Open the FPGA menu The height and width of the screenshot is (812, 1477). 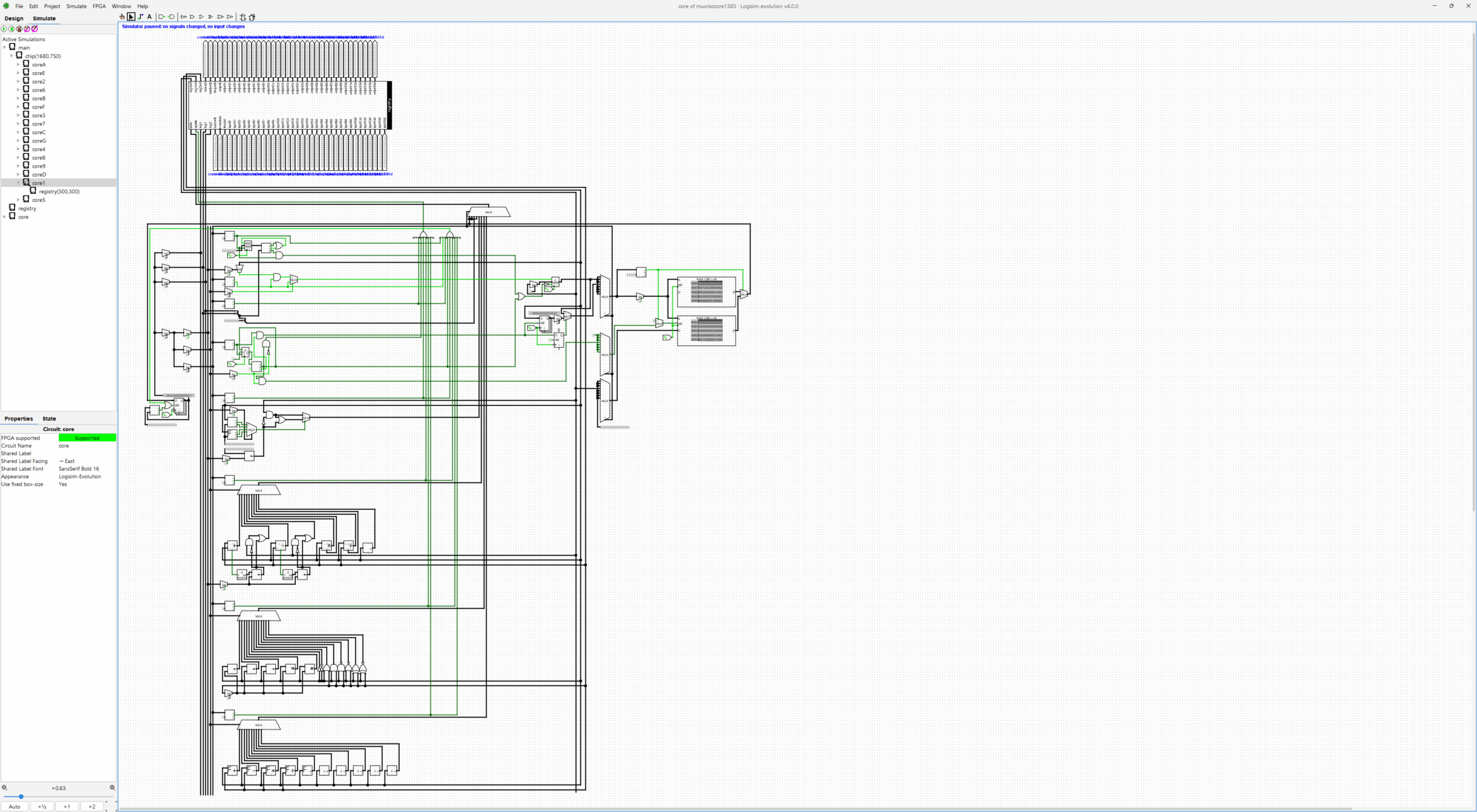tap(99, 6)
